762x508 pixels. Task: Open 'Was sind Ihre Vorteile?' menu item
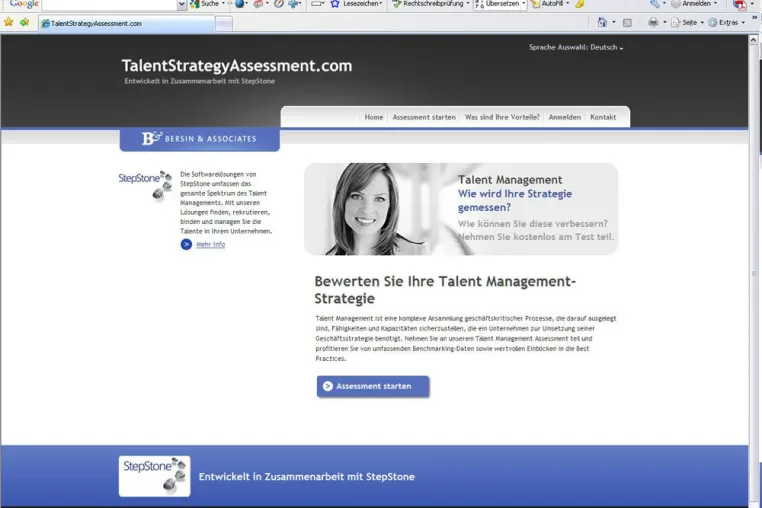(x=502, y=117)
